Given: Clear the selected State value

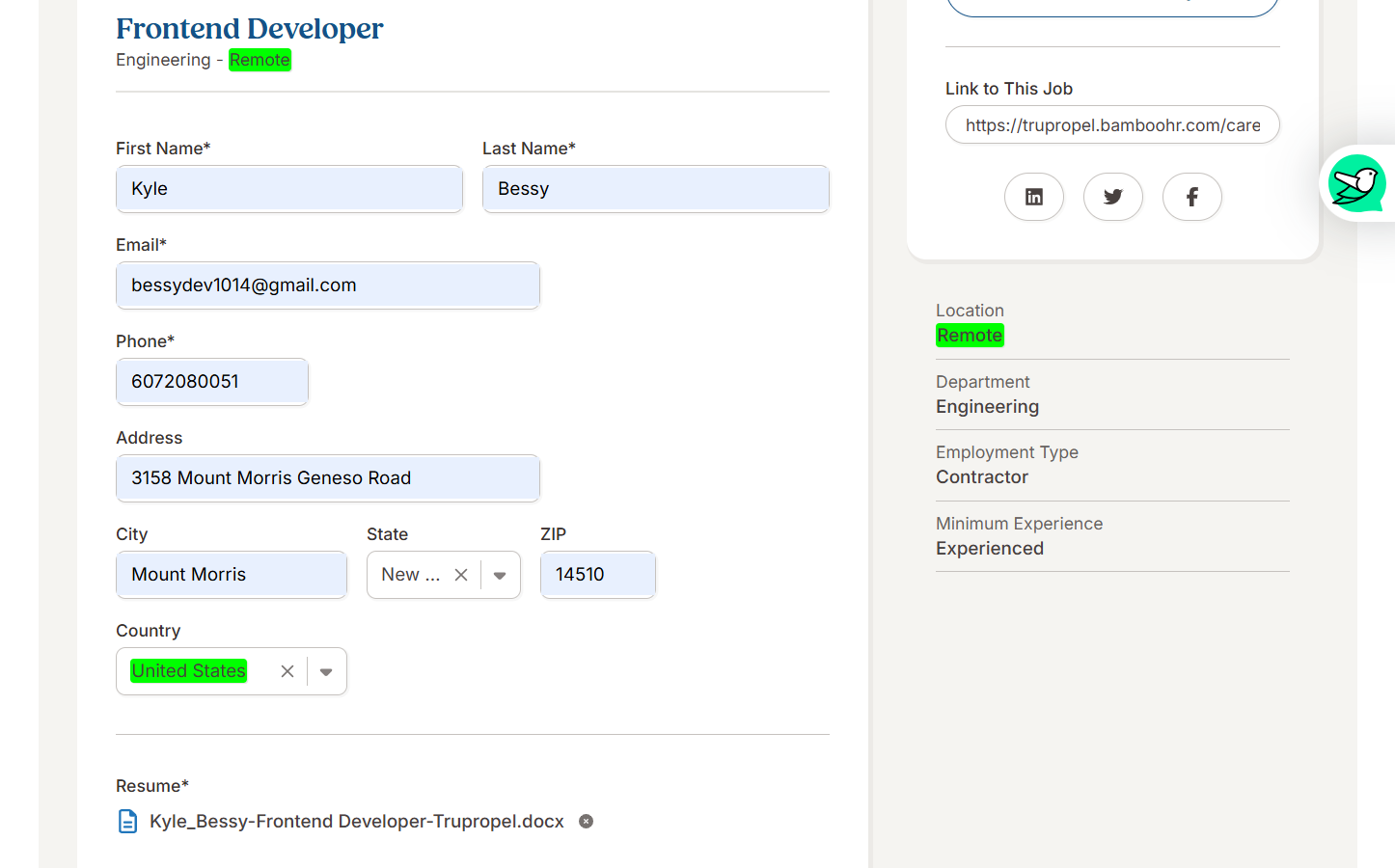Looking at the screenshot, I should click(x=461, y=575).
